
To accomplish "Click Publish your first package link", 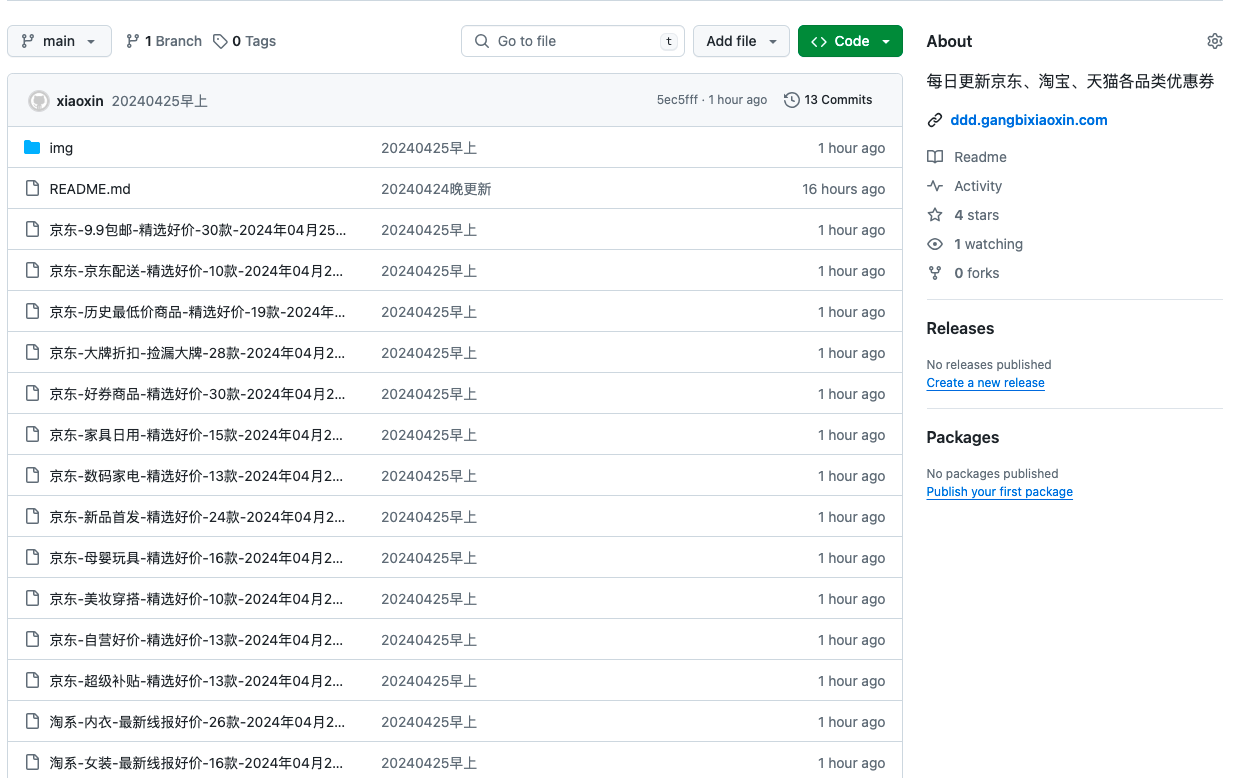I will click(999, 492).
